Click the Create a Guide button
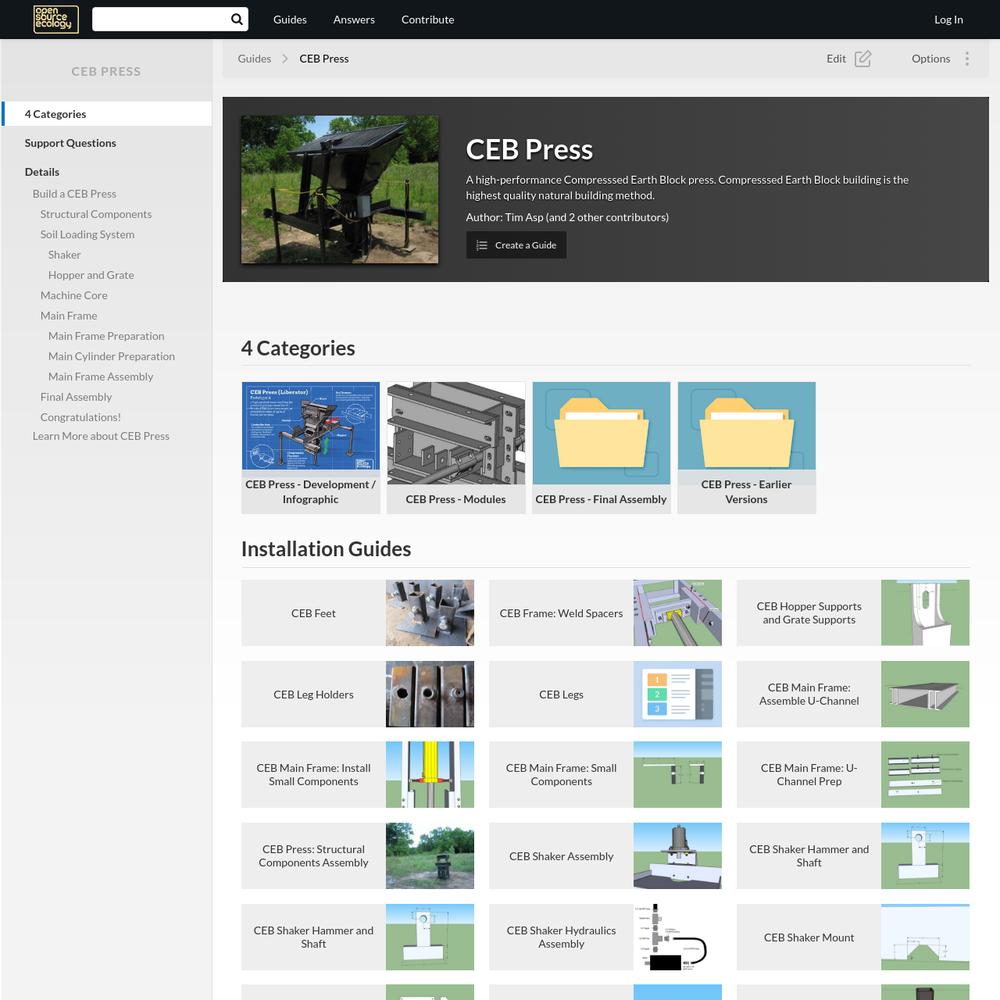Viewport: 1000px width, 1000px height. click(x=516, y=245)
